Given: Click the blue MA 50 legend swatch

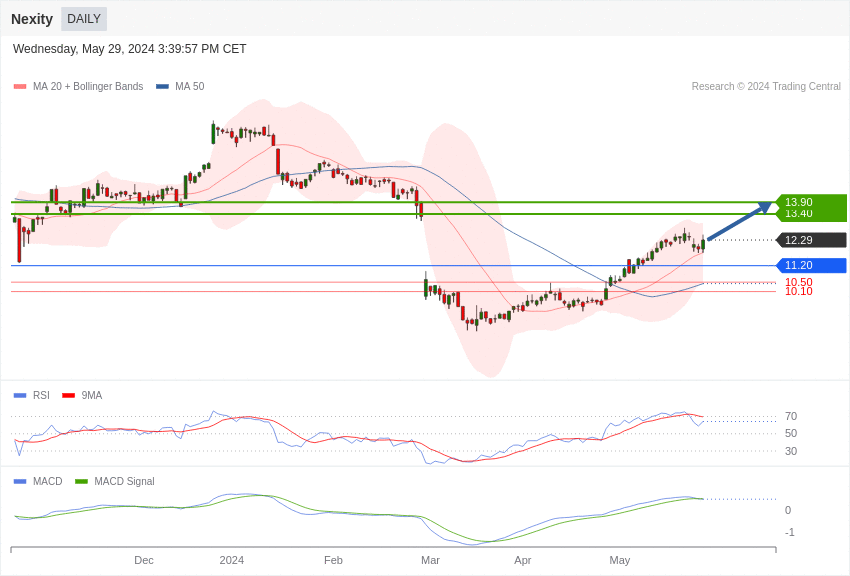Looking at the screenshot, I should 162,87.
